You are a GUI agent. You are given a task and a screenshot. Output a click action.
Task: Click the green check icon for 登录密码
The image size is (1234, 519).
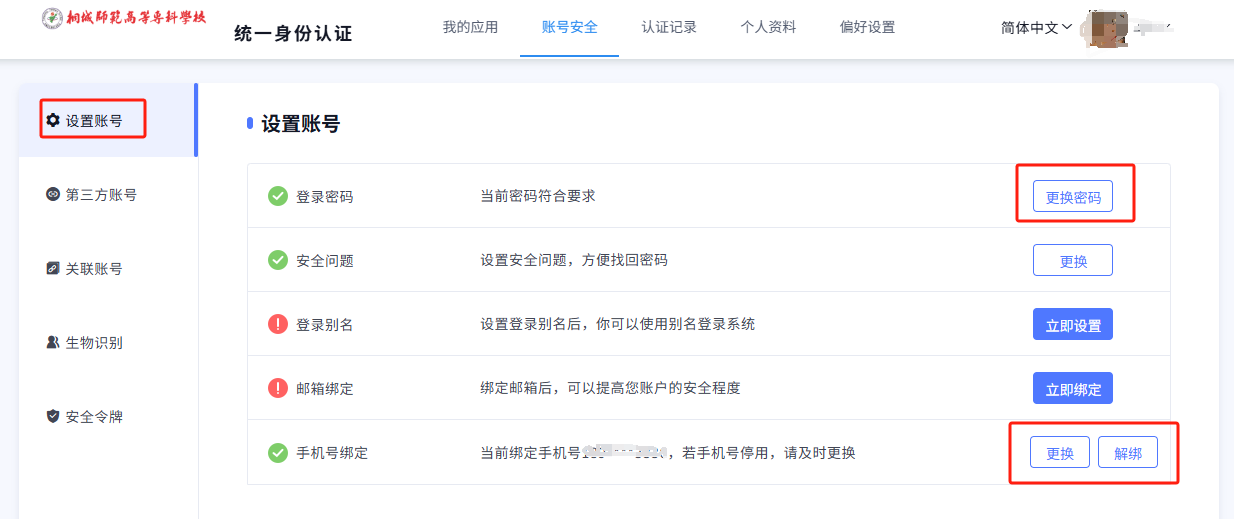278,196
